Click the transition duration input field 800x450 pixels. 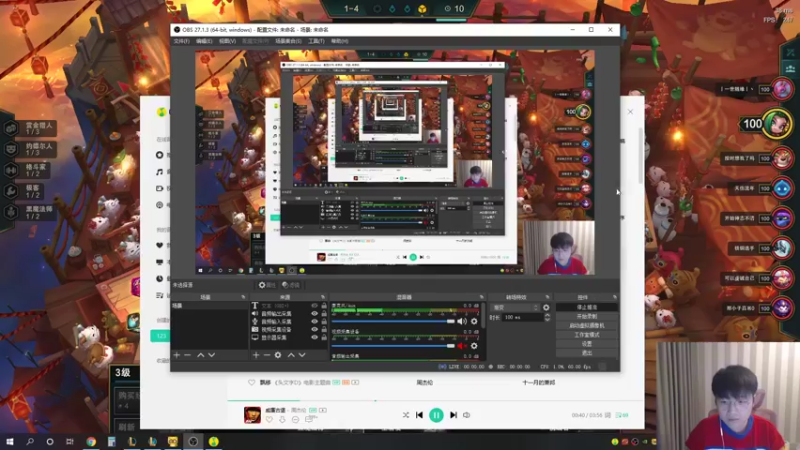(x=522, y=317)
